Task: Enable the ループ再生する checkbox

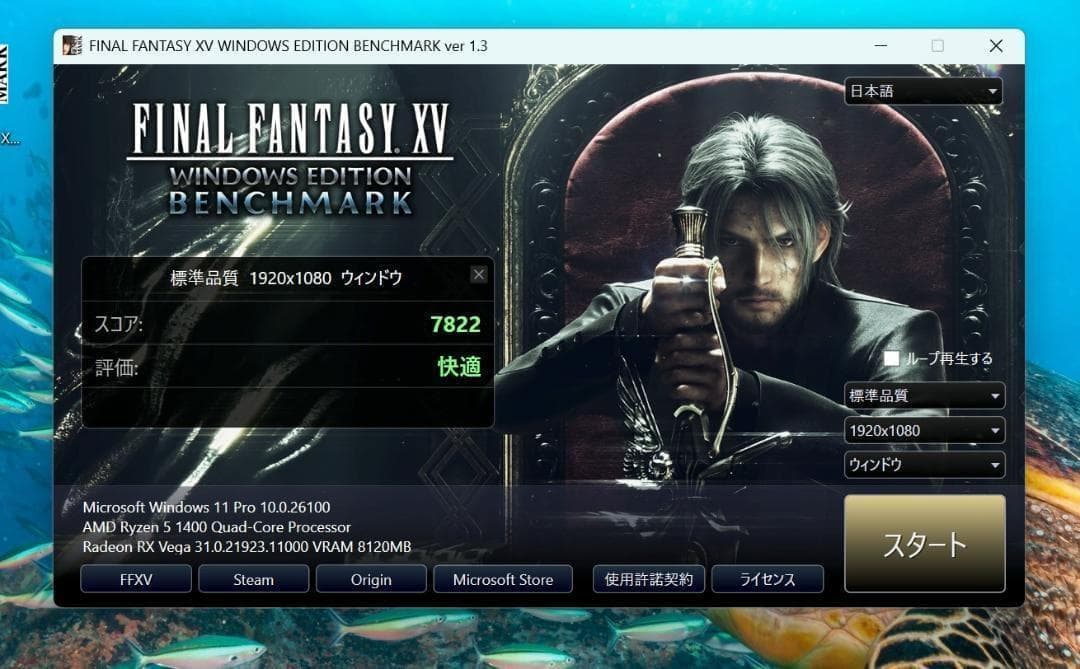Action: 892,358
